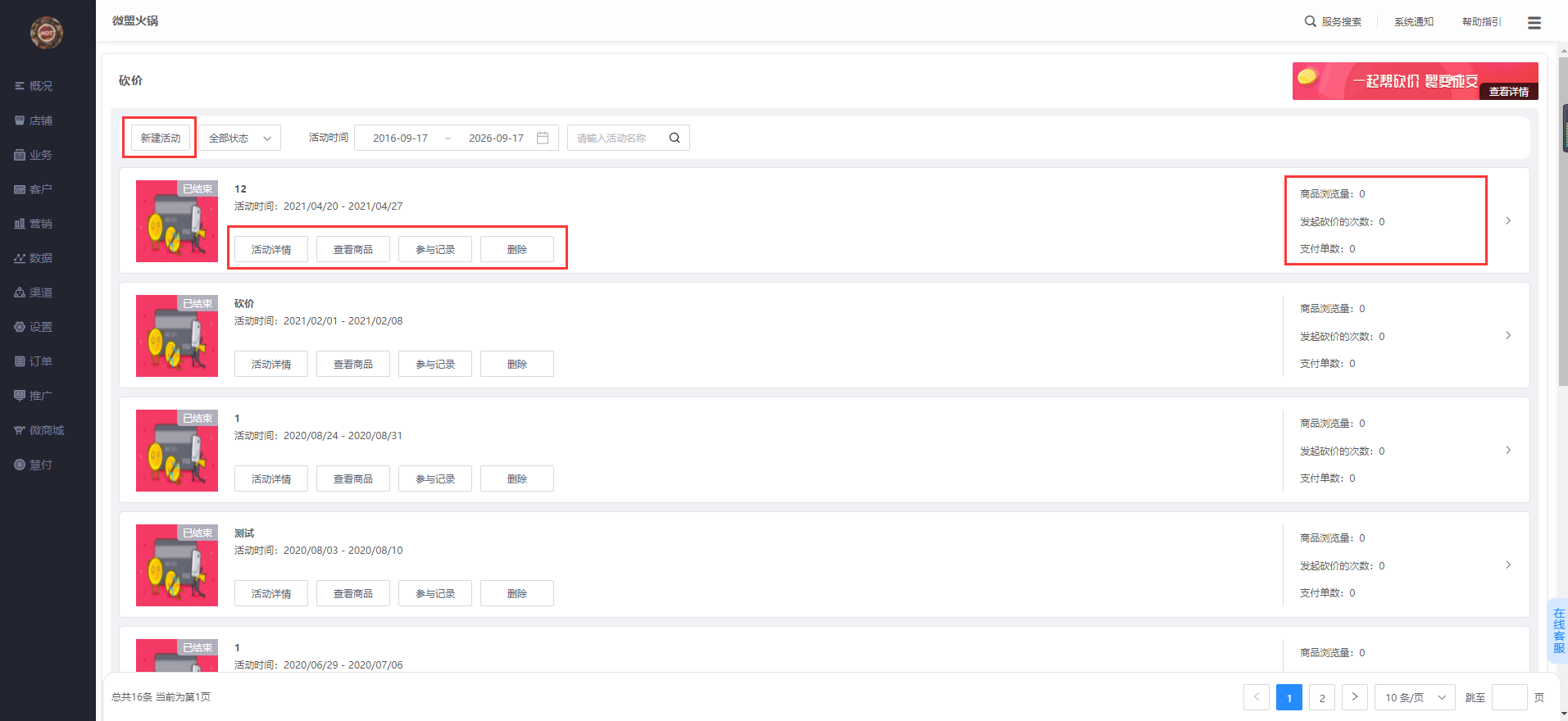Select 营销 in the sidebar menu

point(34,224)
